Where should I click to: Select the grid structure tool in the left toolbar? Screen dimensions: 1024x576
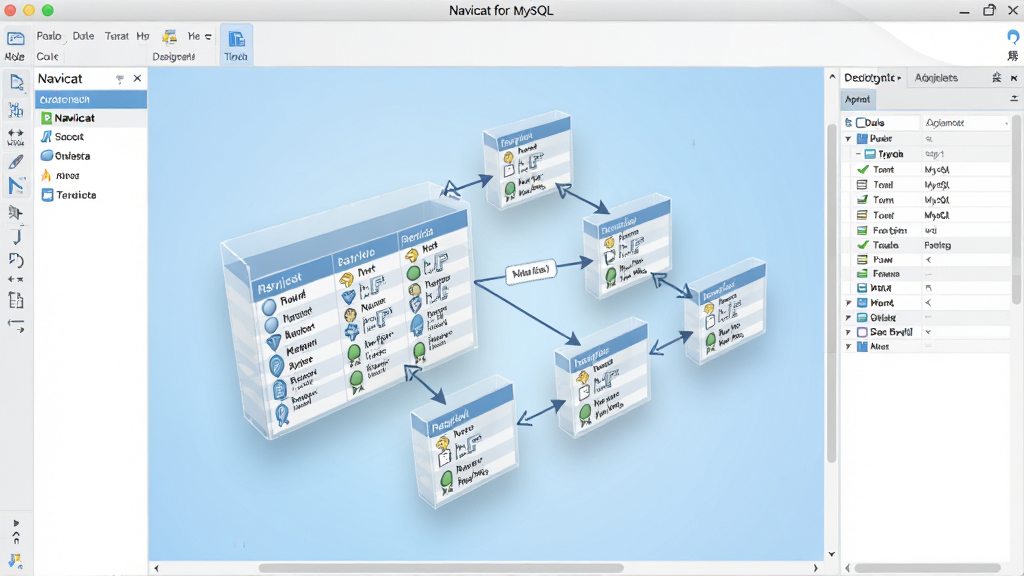click(16, 110)
